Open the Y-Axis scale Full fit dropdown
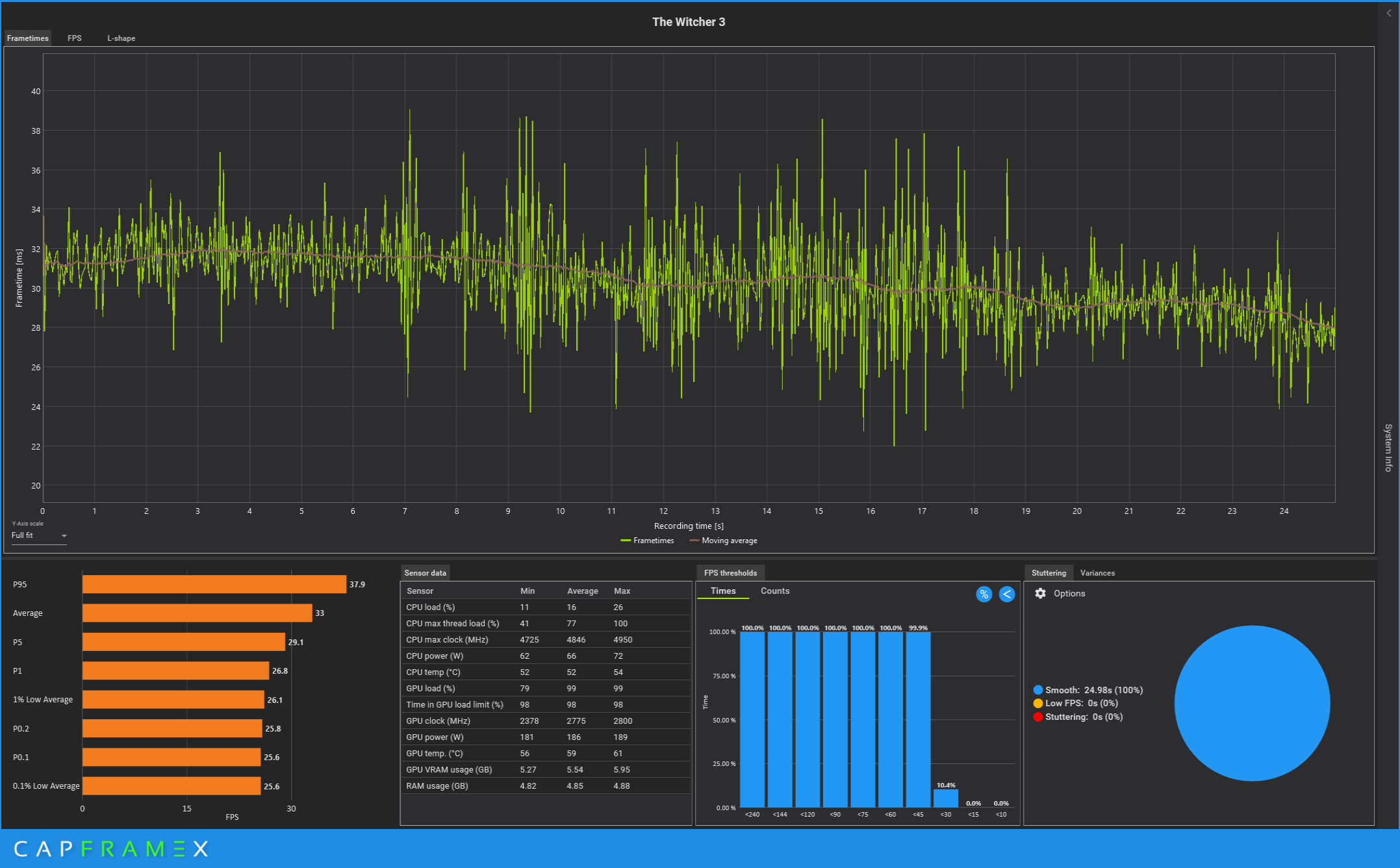Screen dimensions: 1400x868 36,535
